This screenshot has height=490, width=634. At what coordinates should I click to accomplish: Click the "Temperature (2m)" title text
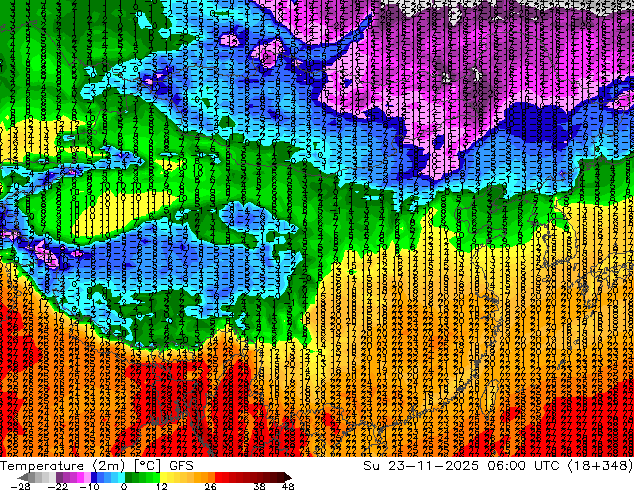(x=62, y=466)
